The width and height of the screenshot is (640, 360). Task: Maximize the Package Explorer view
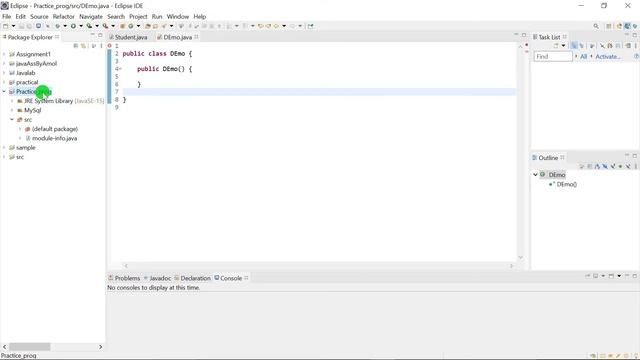[x=100, y=35]
